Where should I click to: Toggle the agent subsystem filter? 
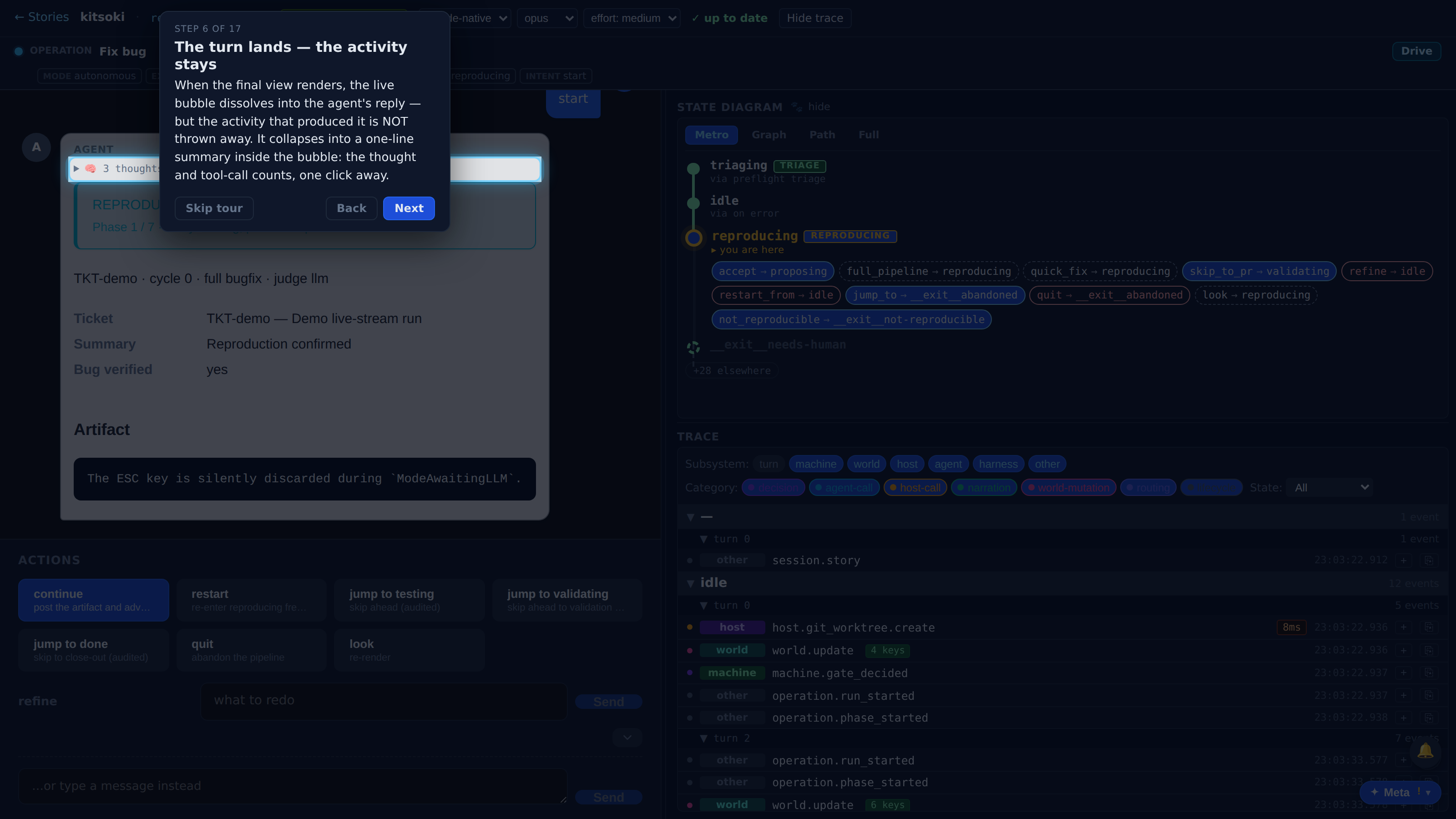click(x=948, y=464)
